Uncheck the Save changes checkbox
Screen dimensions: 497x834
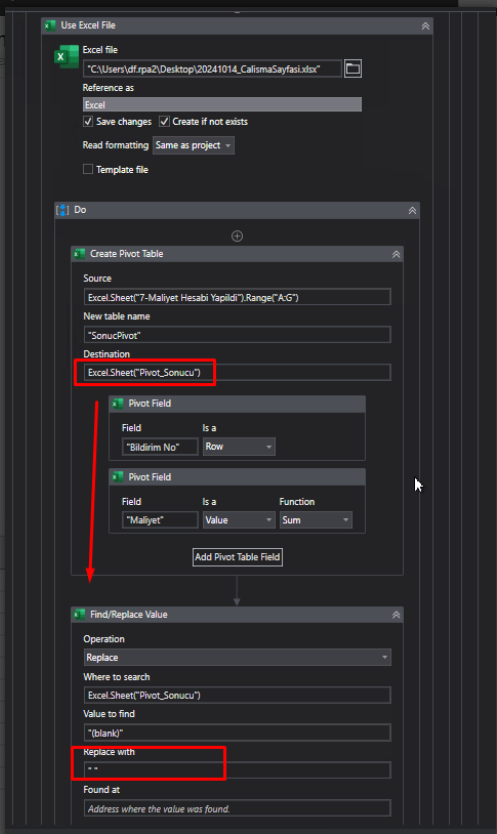(x=88, y=122)
